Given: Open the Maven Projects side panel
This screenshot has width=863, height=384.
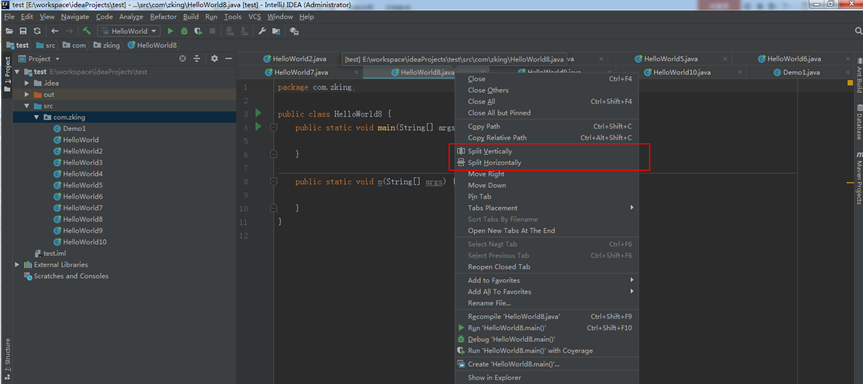Looking at the screenshot, I should coord(858,177).
